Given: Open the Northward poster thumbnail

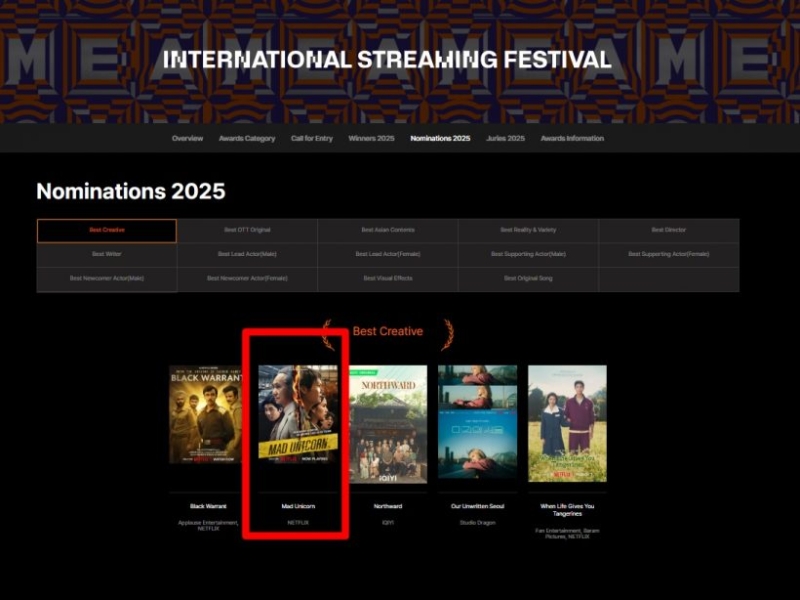Looking at the screenshot, I should [x=388, y=423].
